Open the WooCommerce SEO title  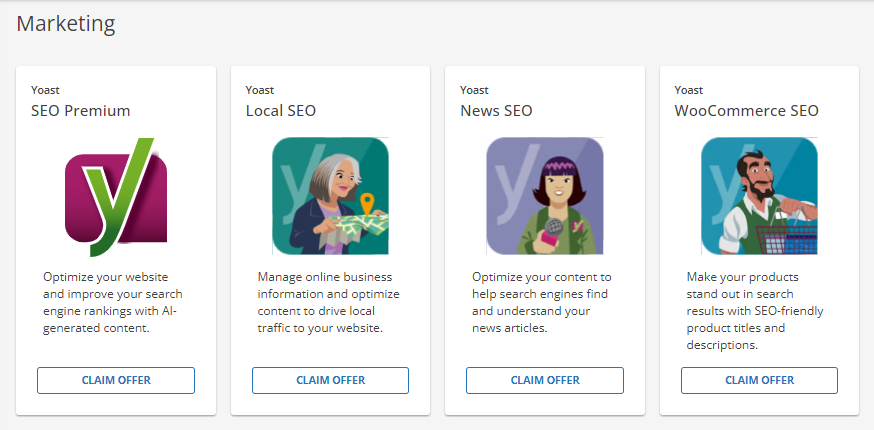tap(746, 110)
